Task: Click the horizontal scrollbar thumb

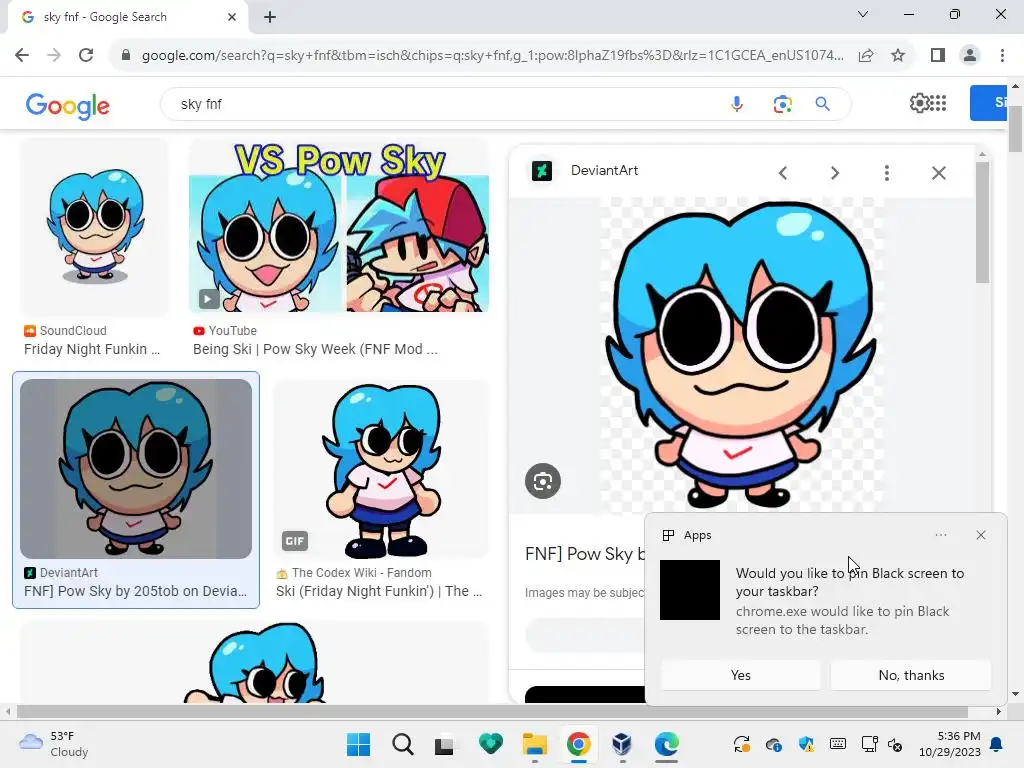Action: point(493,712)
